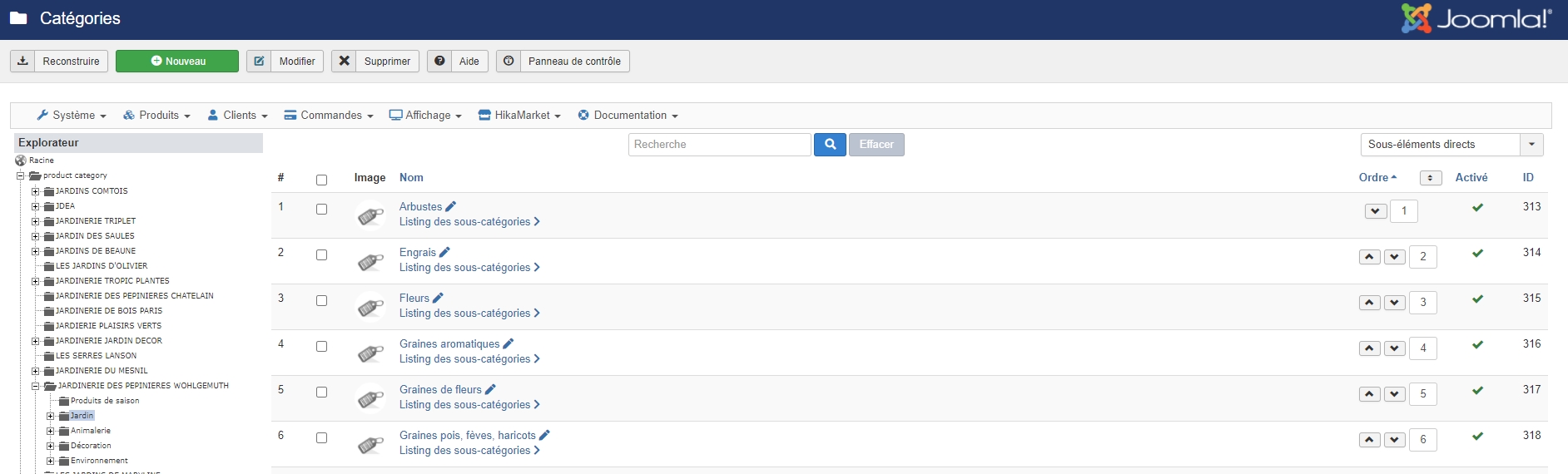Screen dimensions: 1568x474
Task: Check the checkbox for Graines de fleurs row
Action: [322, 392]
